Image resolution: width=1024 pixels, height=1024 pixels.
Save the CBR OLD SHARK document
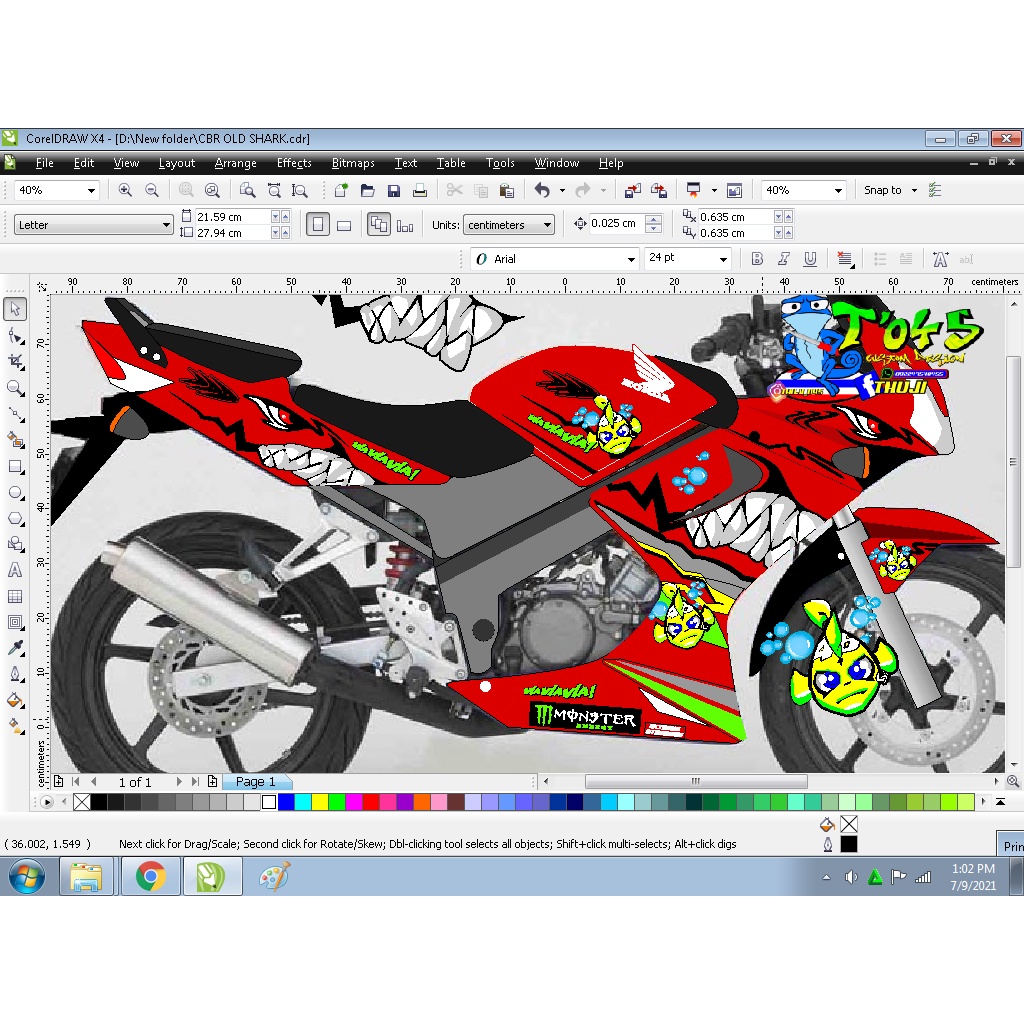coord(393,190)
